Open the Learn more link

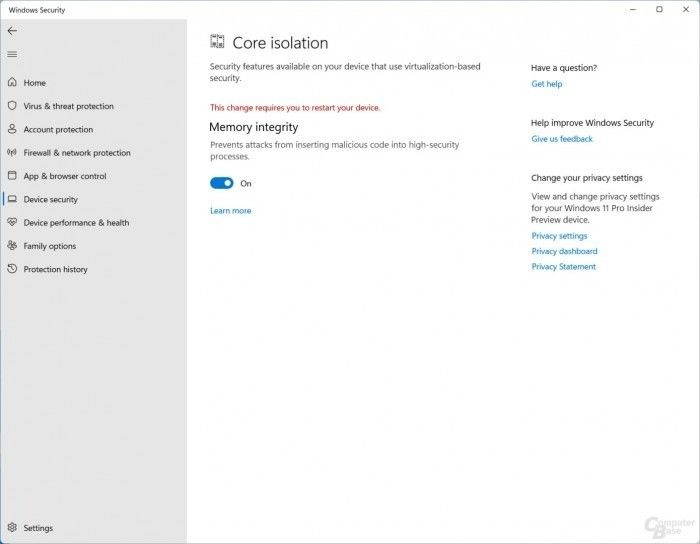coord(230,211)
